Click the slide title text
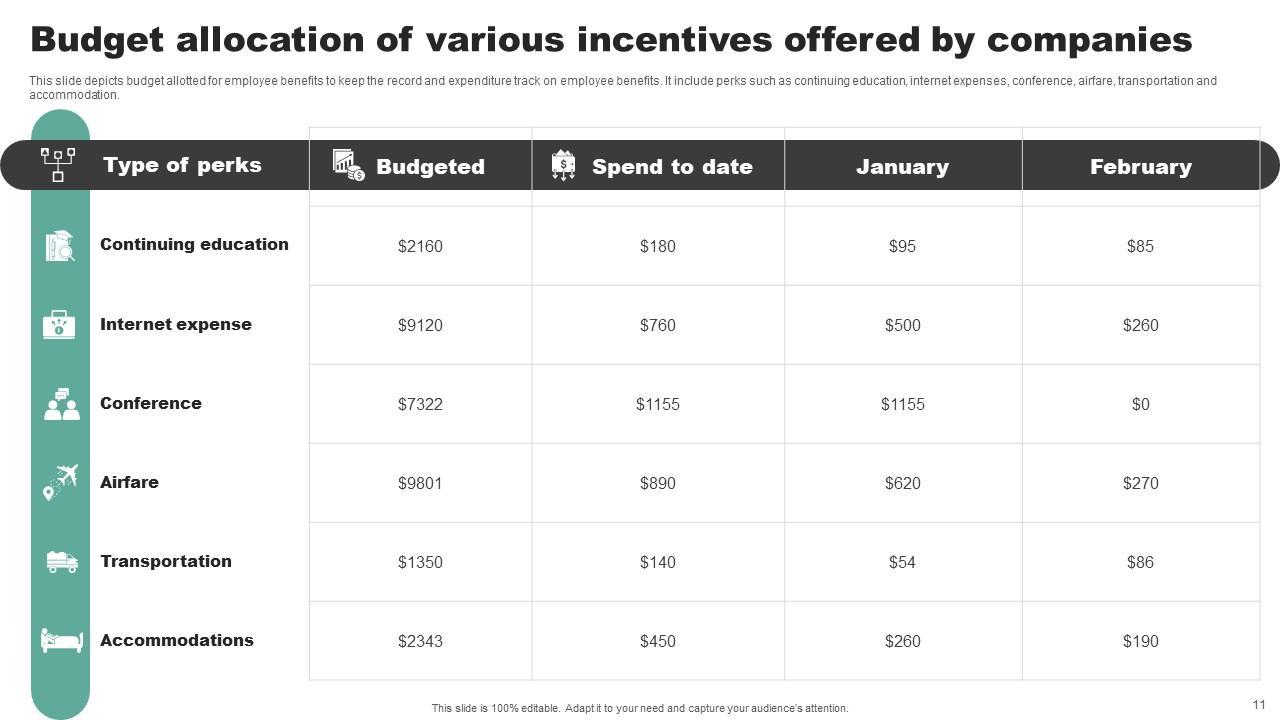The height and width of the screenshot is (720, 1280). pyautogui.click(x=611, y=40)
